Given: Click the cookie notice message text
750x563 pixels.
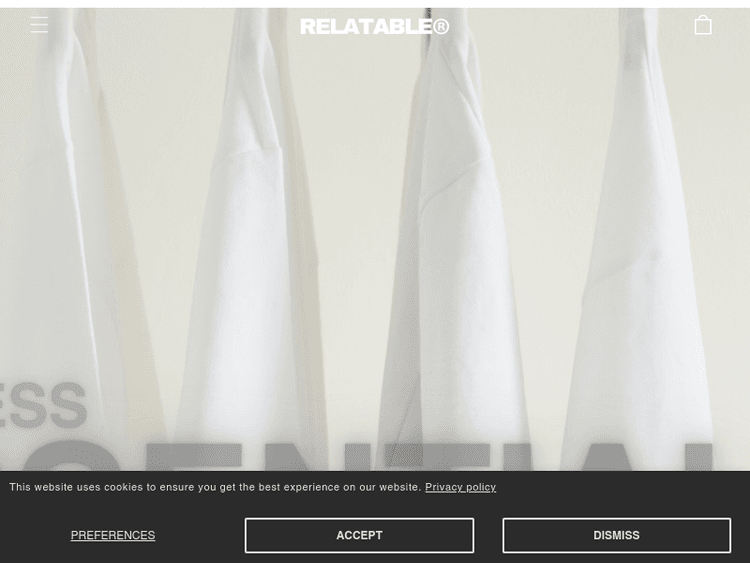Looking at the screenshot, I should [215, 487].
